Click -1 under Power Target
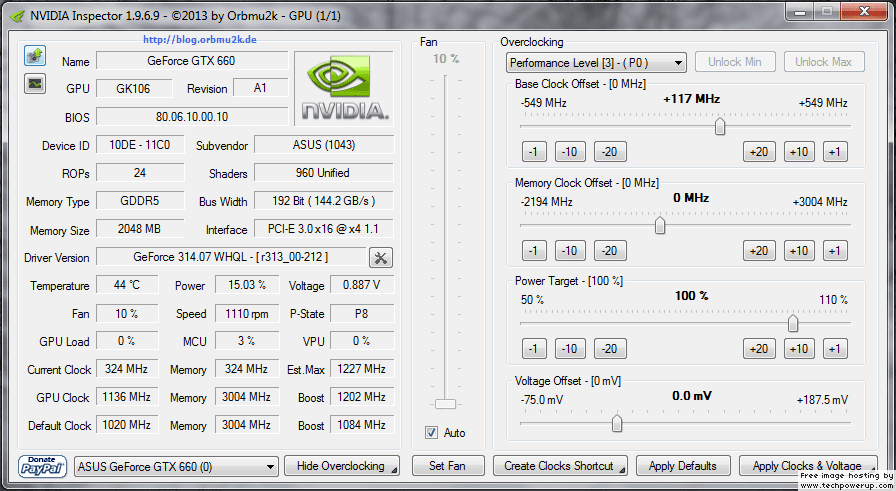The height and width of the screenshot is (491, 896). click(534, 349)
